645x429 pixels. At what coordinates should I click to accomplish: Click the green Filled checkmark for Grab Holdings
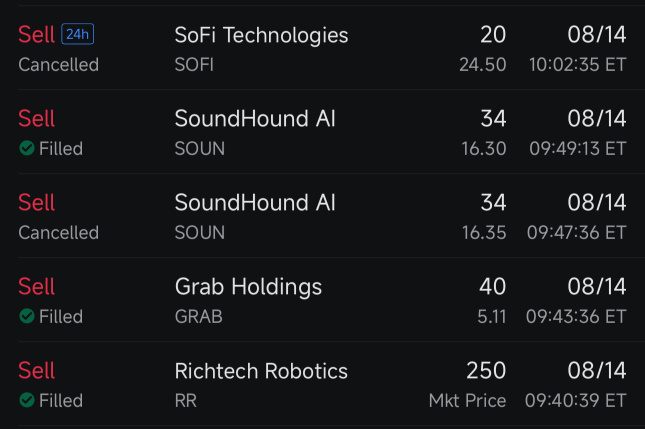click(26, 317)
